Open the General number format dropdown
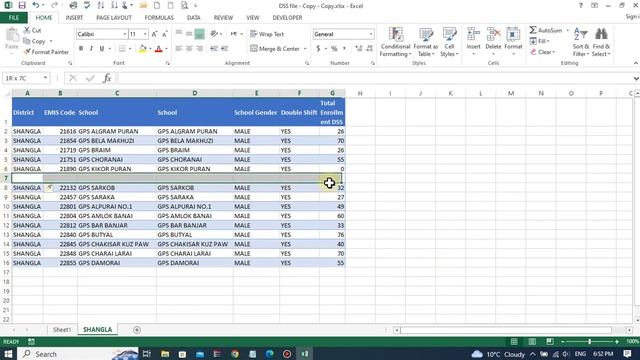This screenshot has height=360, width=640. click(371, 34)
